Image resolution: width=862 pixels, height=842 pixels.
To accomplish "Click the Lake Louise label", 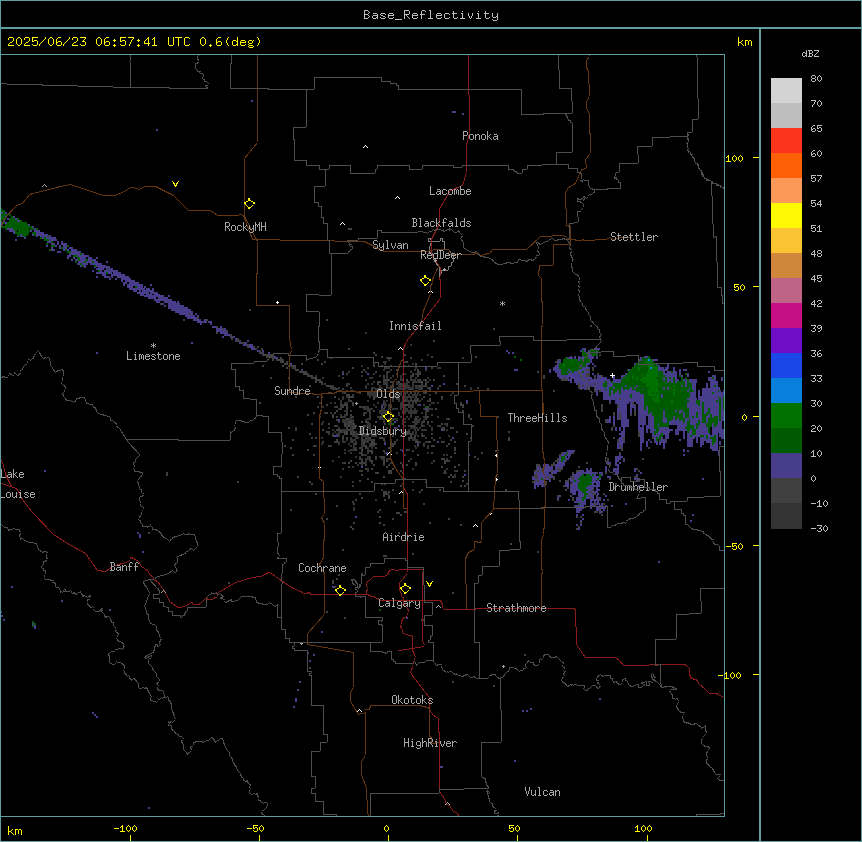I will coord(18,484).
